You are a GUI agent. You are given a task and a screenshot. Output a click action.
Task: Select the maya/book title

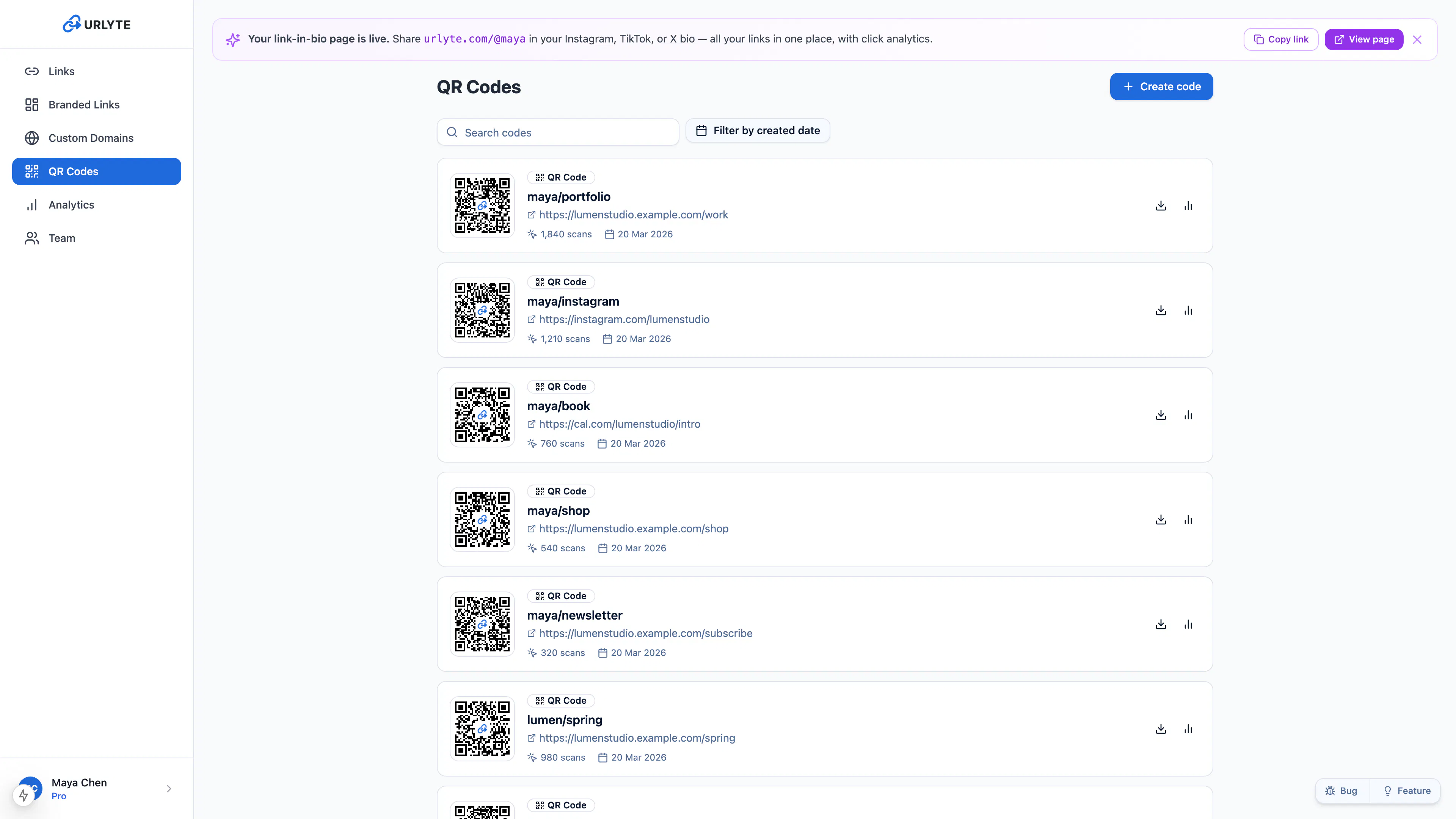pyautogui.click(x=559, y=406)
